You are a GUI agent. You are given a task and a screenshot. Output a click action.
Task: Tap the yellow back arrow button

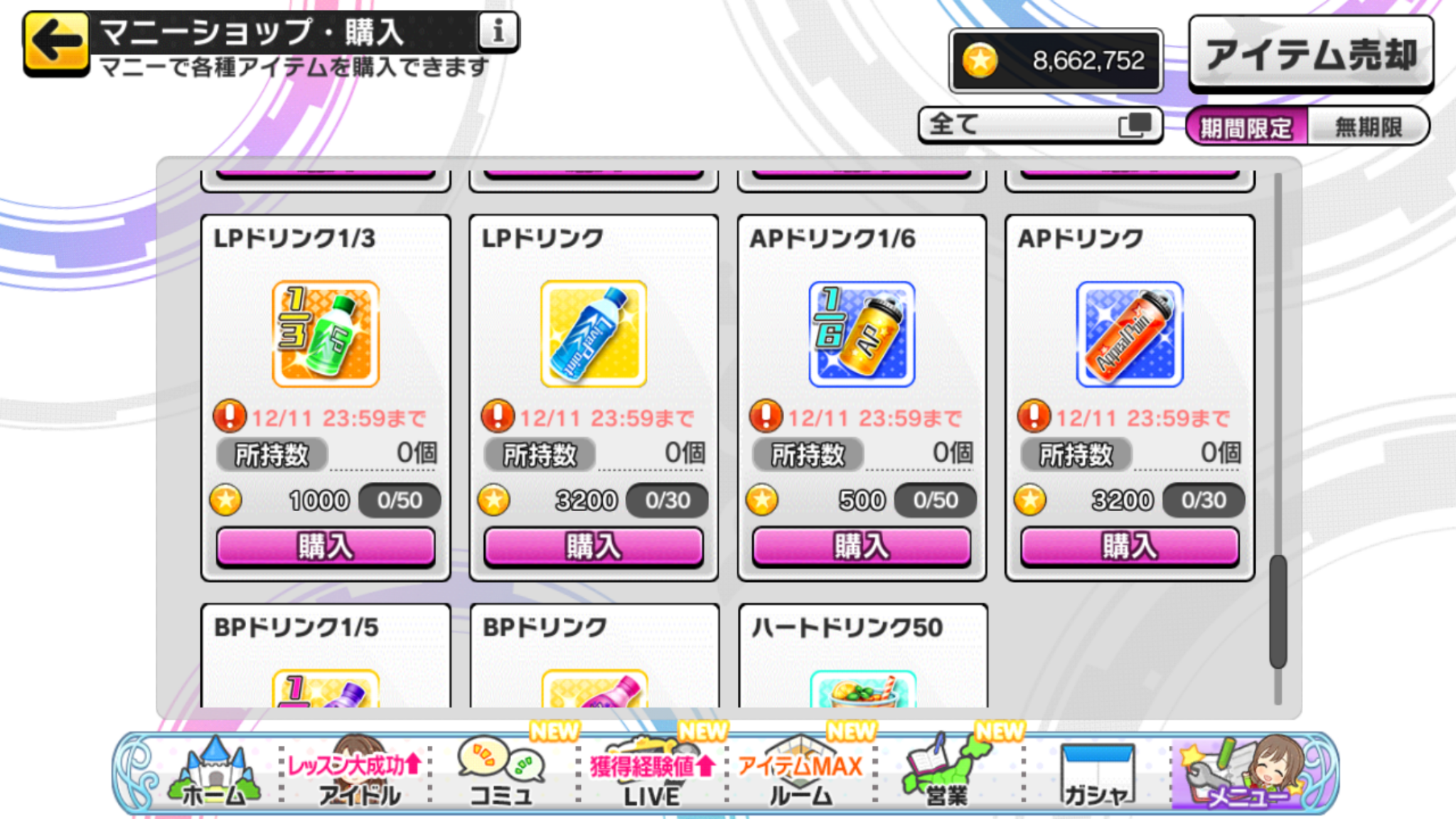point(57,43)
